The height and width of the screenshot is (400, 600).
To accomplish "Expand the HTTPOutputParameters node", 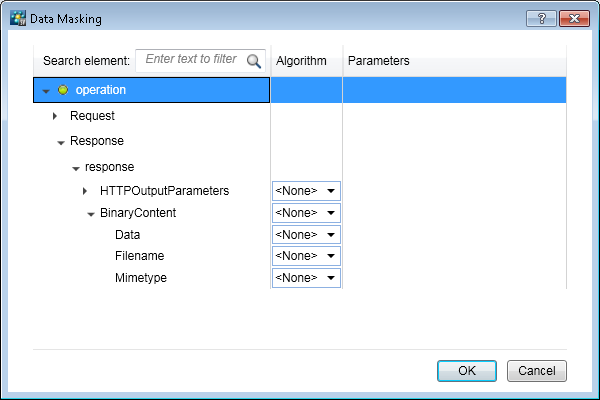I will (x=85, y=190).
